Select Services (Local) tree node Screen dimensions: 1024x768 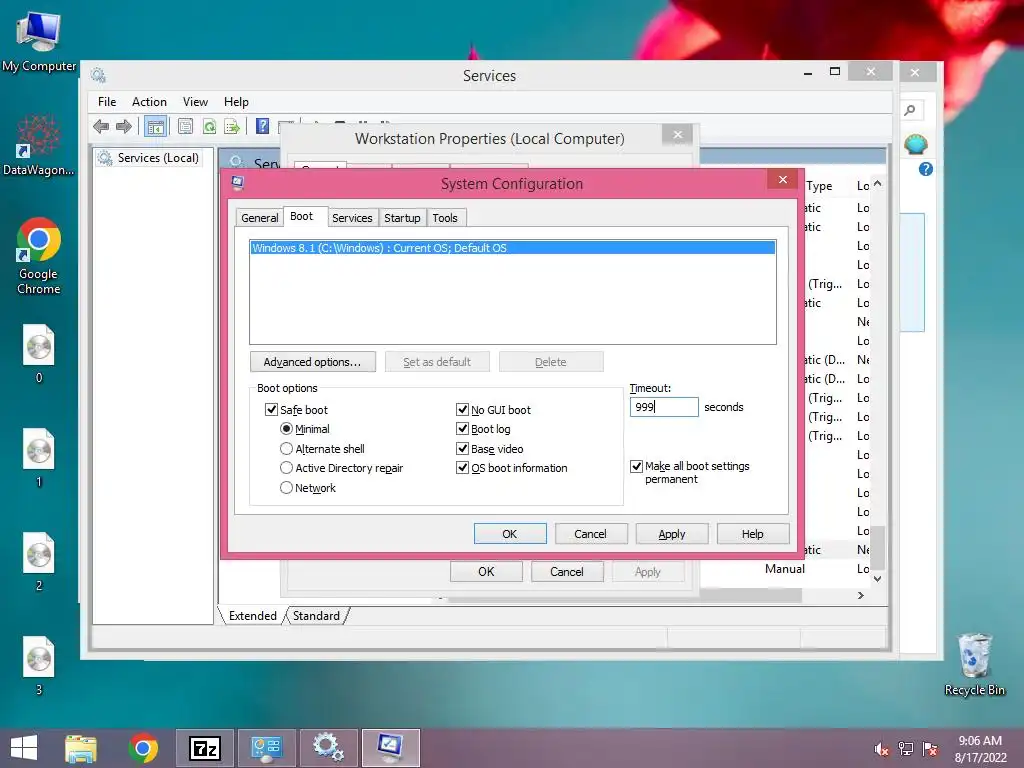tap(148, 158)
